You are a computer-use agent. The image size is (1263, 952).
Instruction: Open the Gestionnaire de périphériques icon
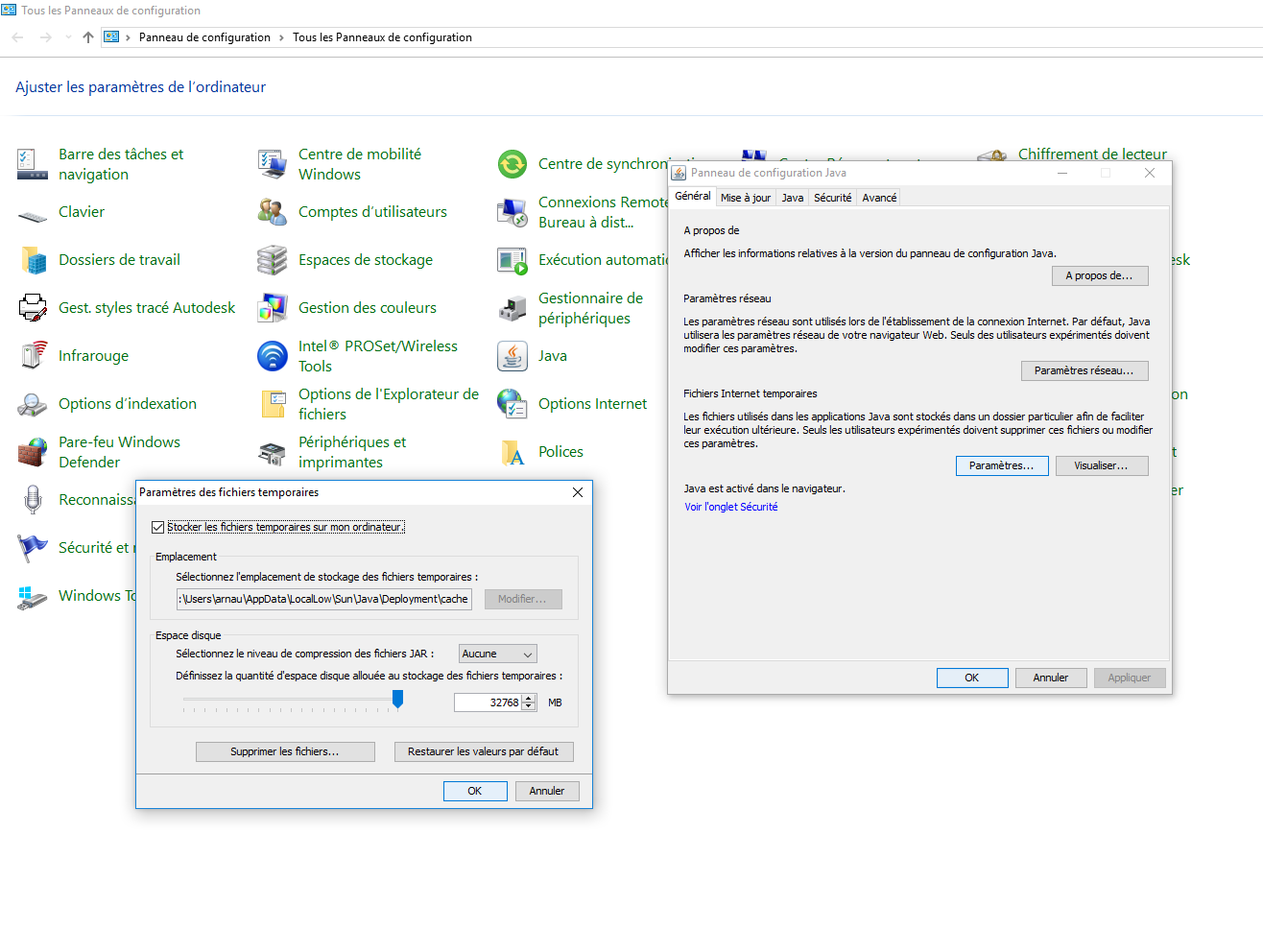512,308
